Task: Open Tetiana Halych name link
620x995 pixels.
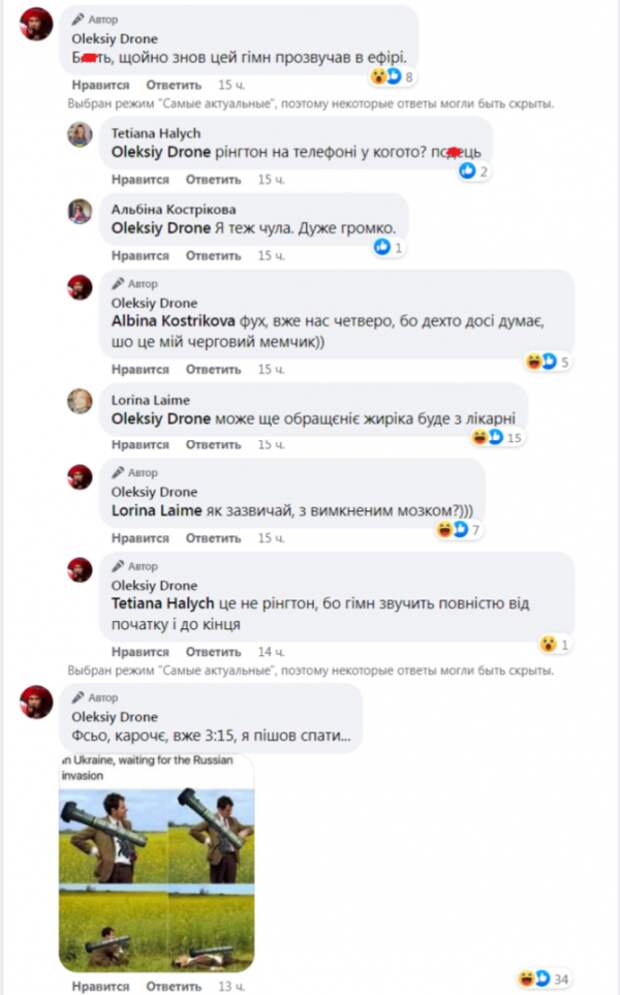Action: point(156,133)
